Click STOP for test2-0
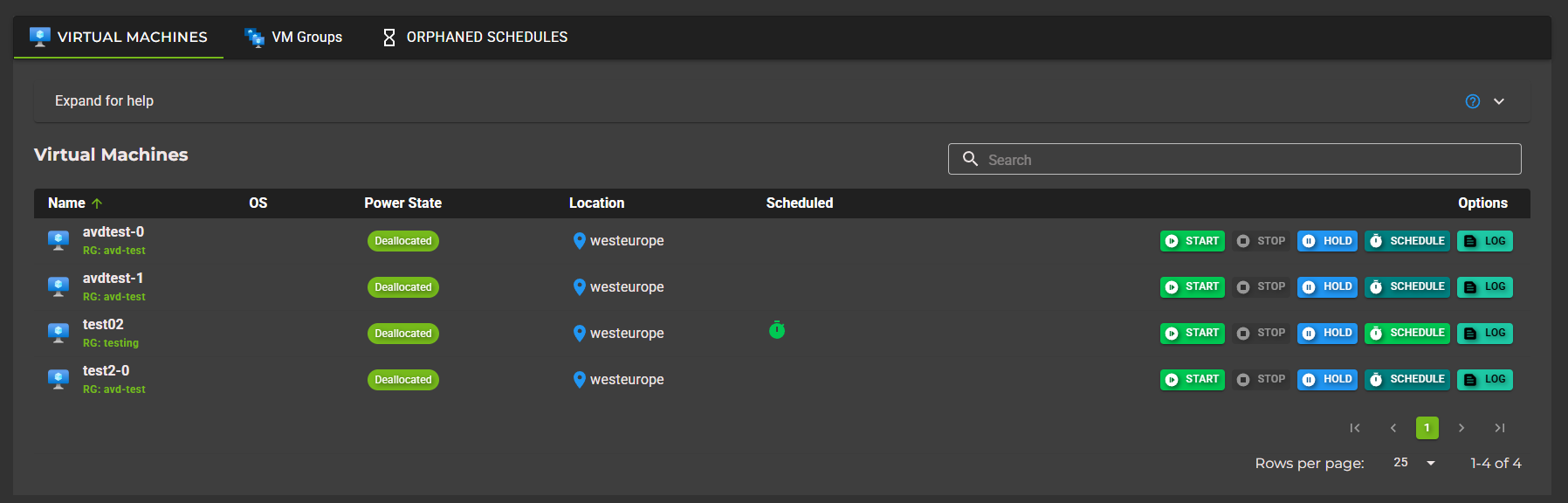This screenshot has width=1568, height=503. (x=1262, y=379)
